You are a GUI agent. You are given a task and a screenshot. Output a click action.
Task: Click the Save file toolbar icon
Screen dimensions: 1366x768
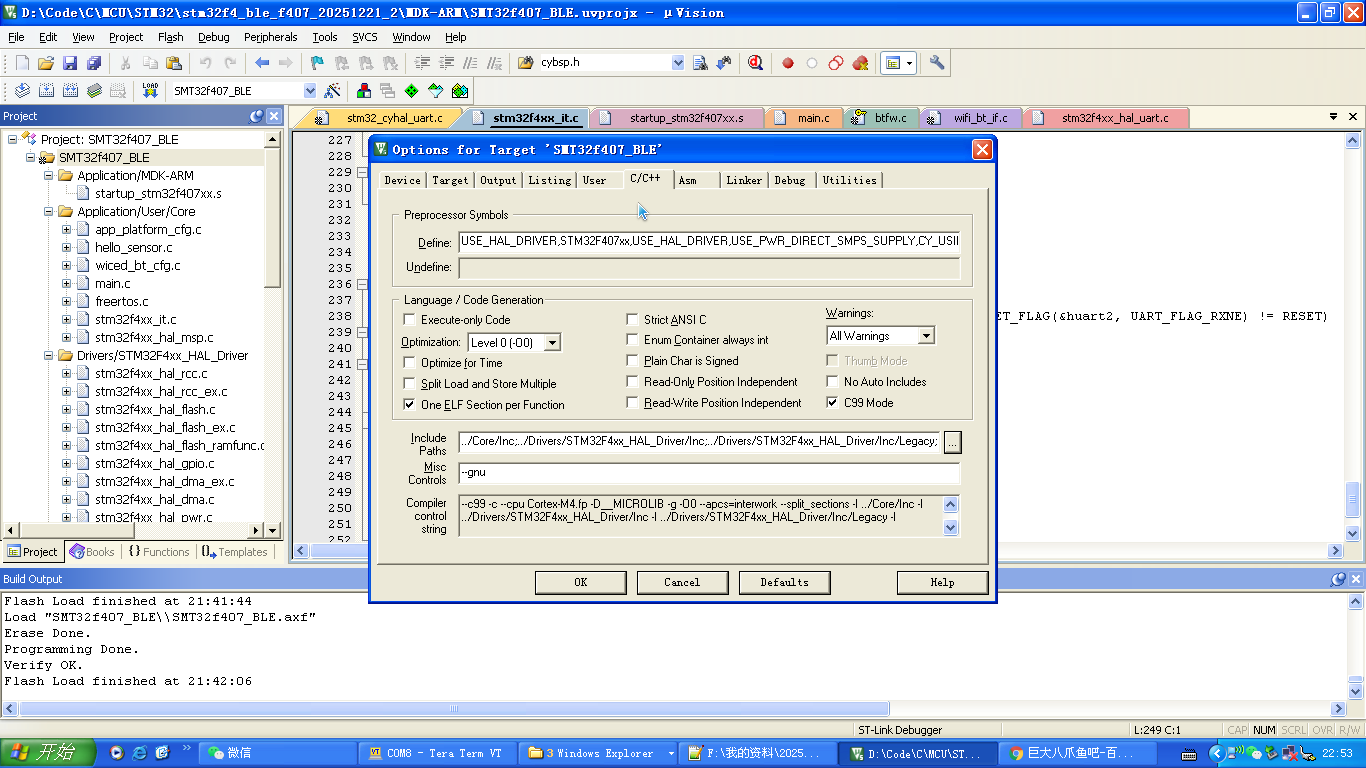[x=70, y=63]
